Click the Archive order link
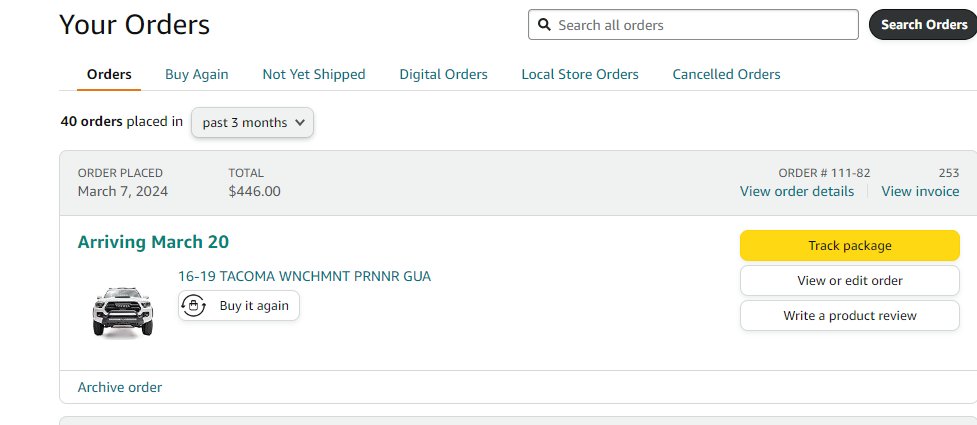 (x=120, y=387)
